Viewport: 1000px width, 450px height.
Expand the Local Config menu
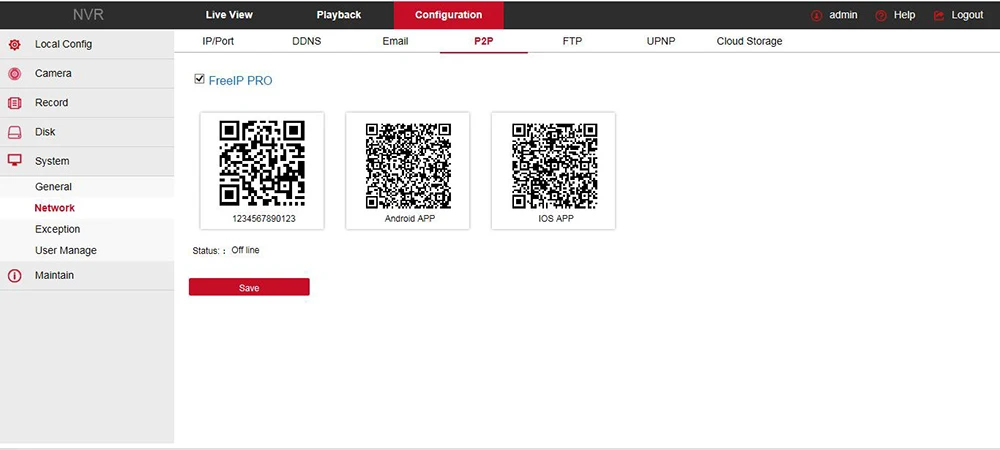(x=87, y=45)
